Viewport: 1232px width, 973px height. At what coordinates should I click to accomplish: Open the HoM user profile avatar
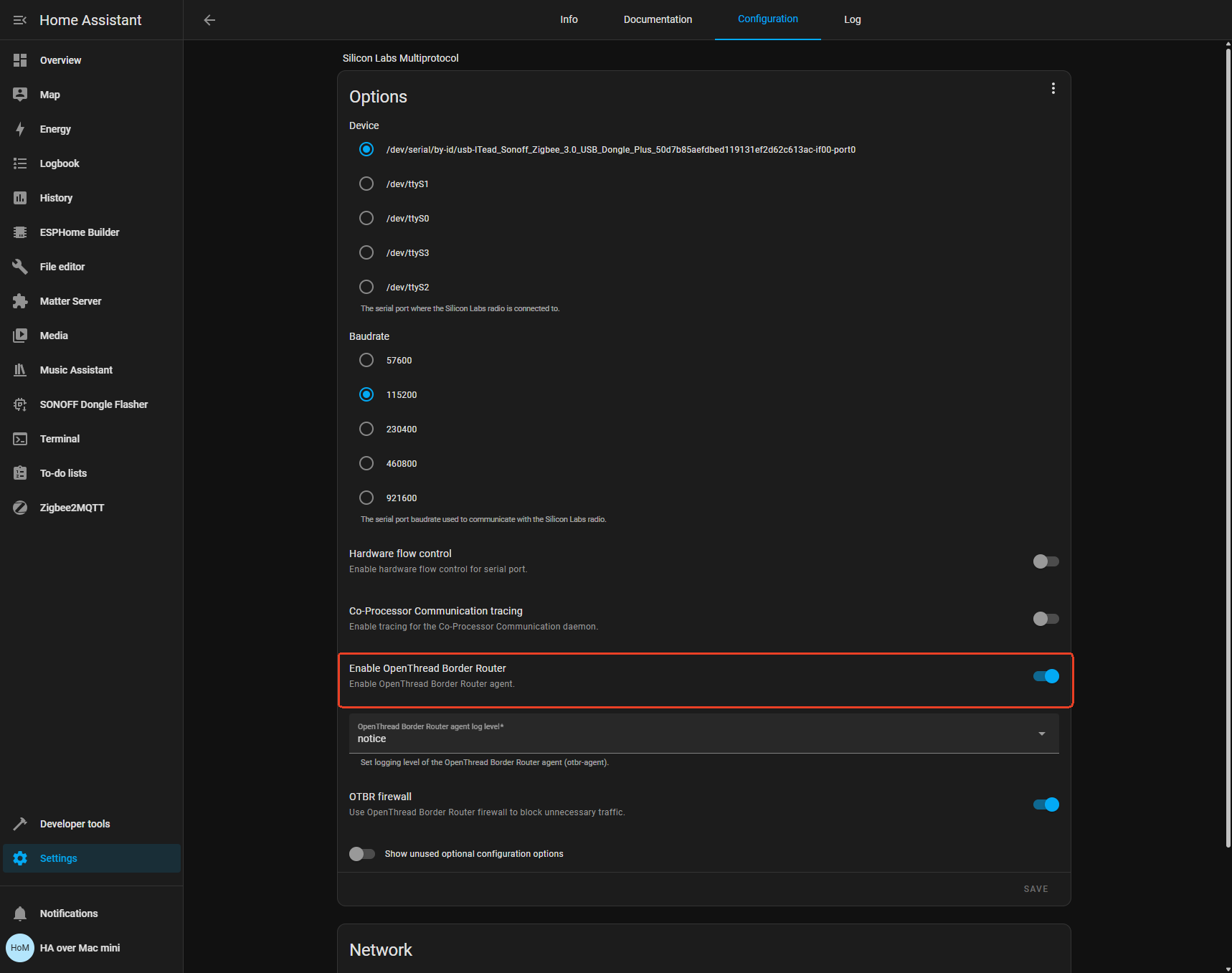click(20, 948)
